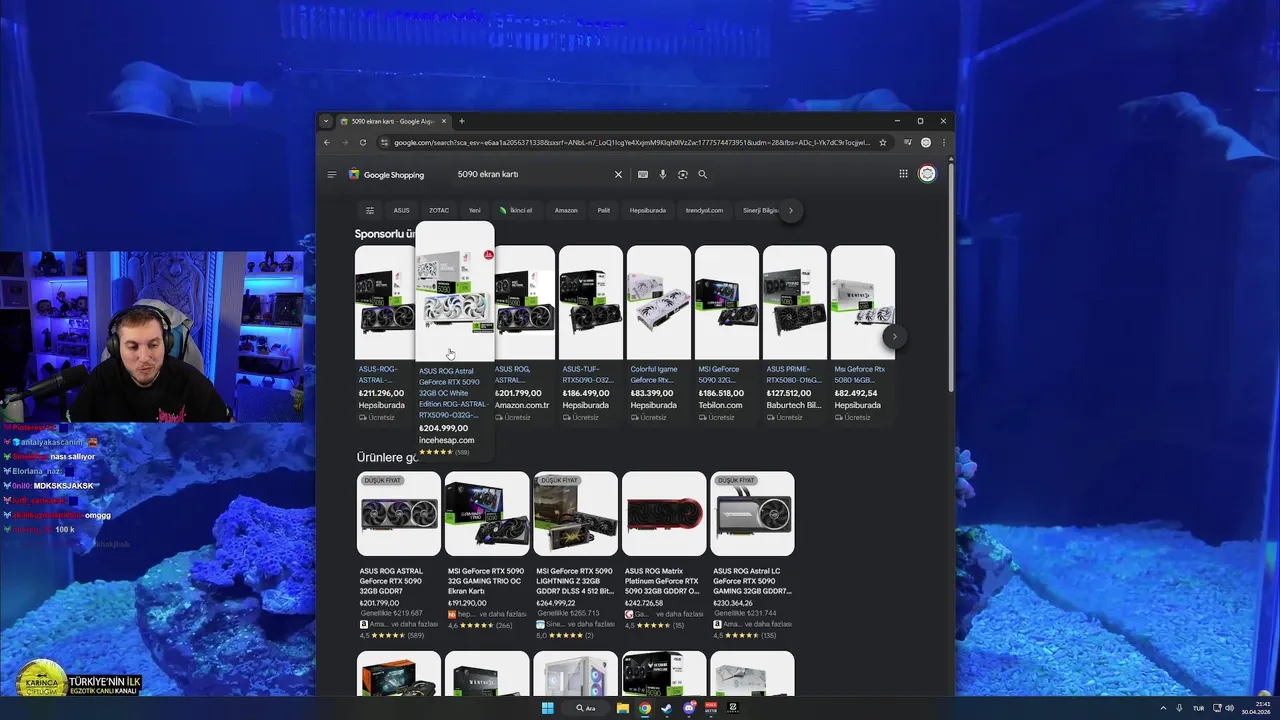Apply the İkinci el filter chip

point(516,210)
